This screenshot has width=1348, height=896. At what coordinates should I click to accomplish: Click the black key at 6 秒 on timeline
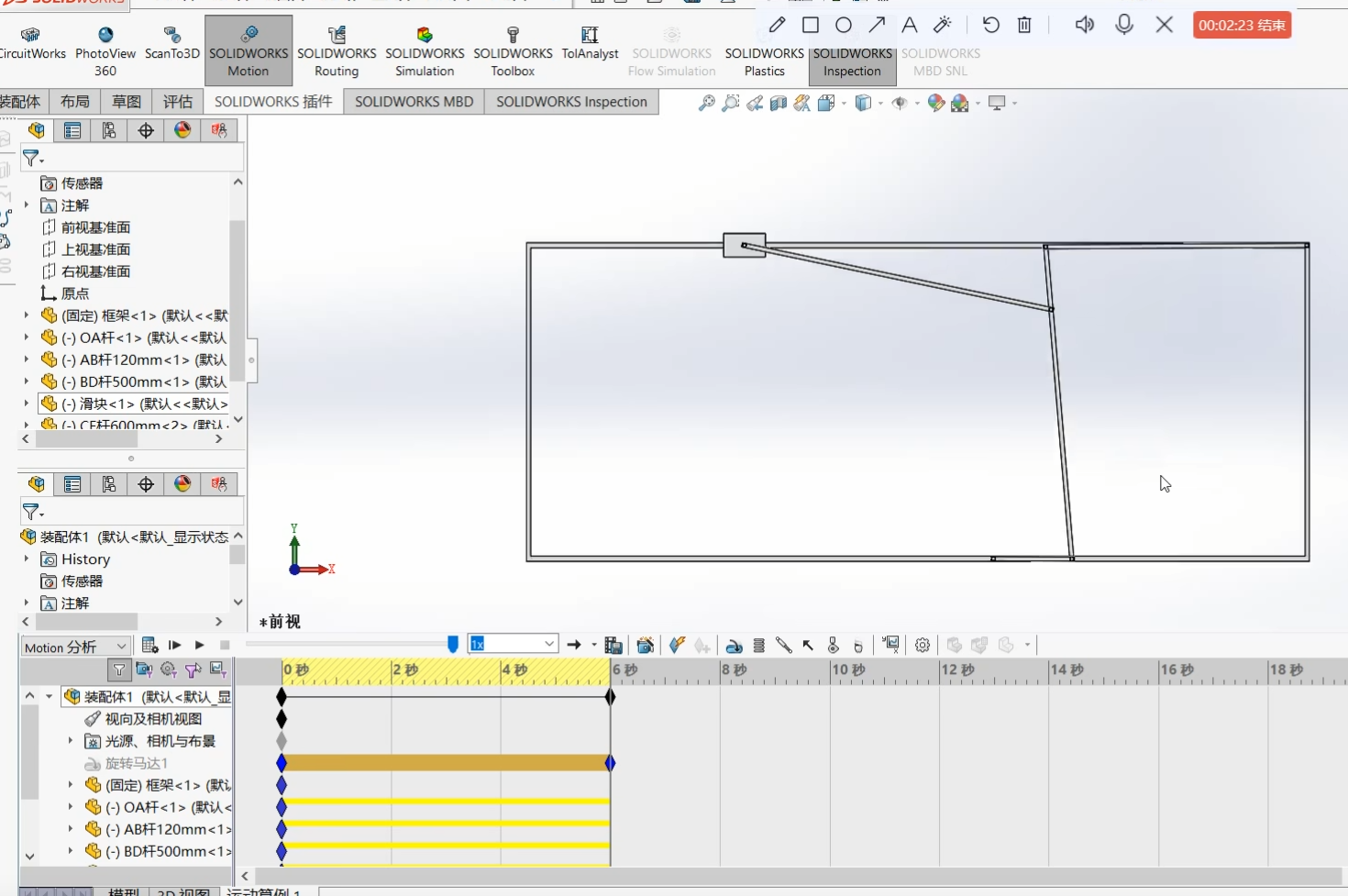coord(611,697)
